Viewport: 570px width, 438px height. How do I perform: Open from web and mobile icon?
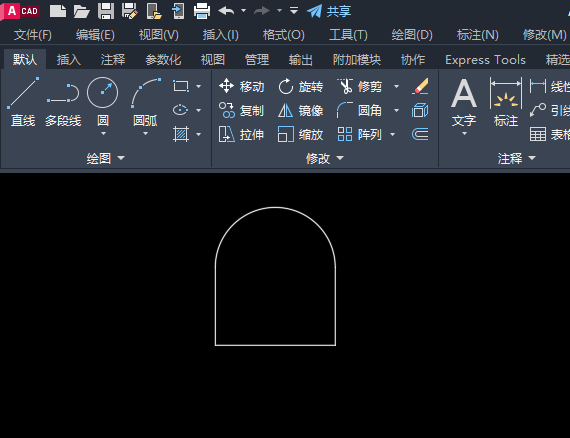coord(154,11)
